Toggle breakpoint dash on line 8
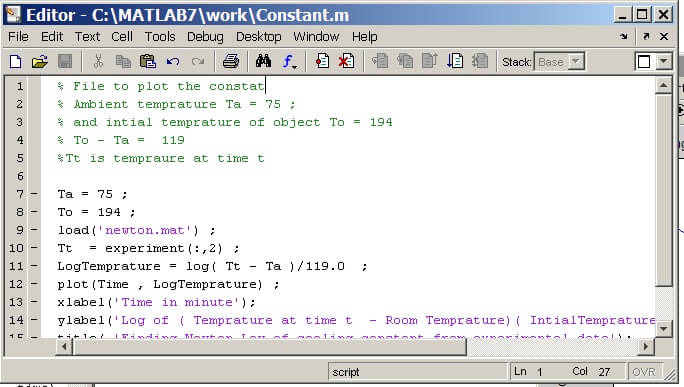The height and width of the screenshot is (387, 684). (34, 212)
